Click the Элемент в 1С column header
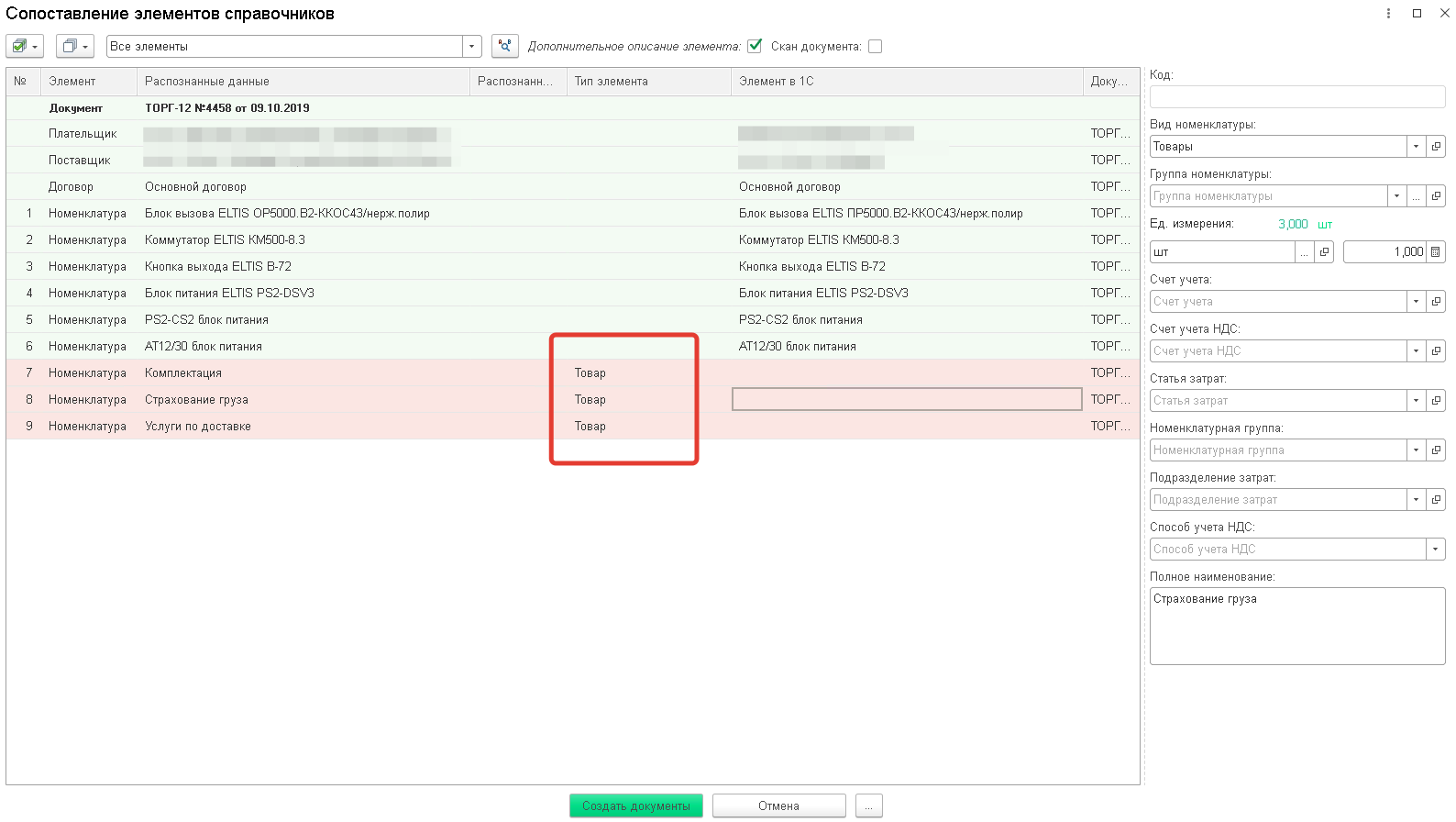Screen dimensions: 1456x822 coord(907,81)
